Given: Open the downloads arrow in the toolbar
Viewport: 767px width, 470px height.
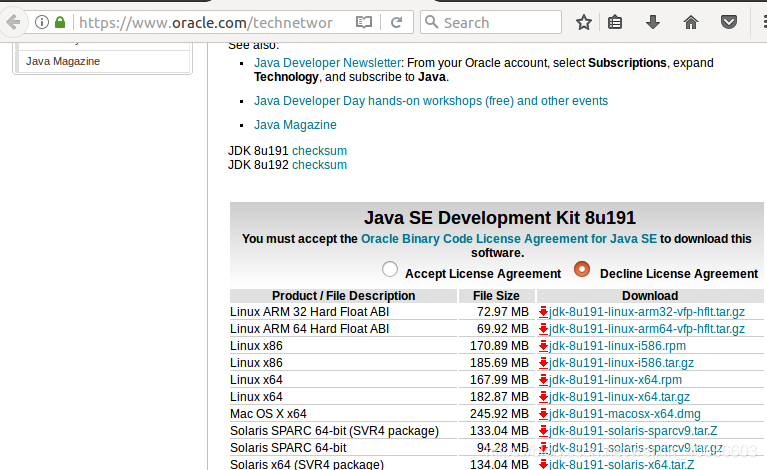Looking at the screenshot, I should [653, 22].
